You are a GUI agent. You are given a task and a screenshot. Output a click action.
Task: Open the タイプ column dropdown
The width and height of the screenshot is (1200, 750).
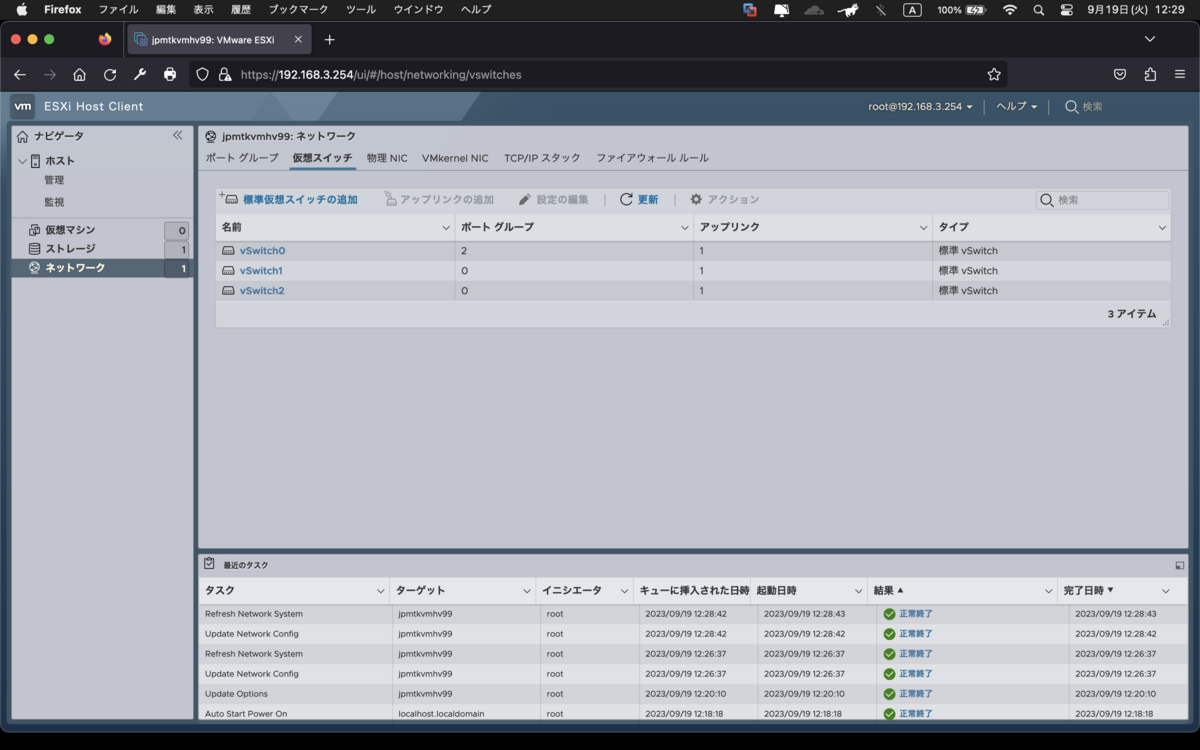(x=1162, y=228)
